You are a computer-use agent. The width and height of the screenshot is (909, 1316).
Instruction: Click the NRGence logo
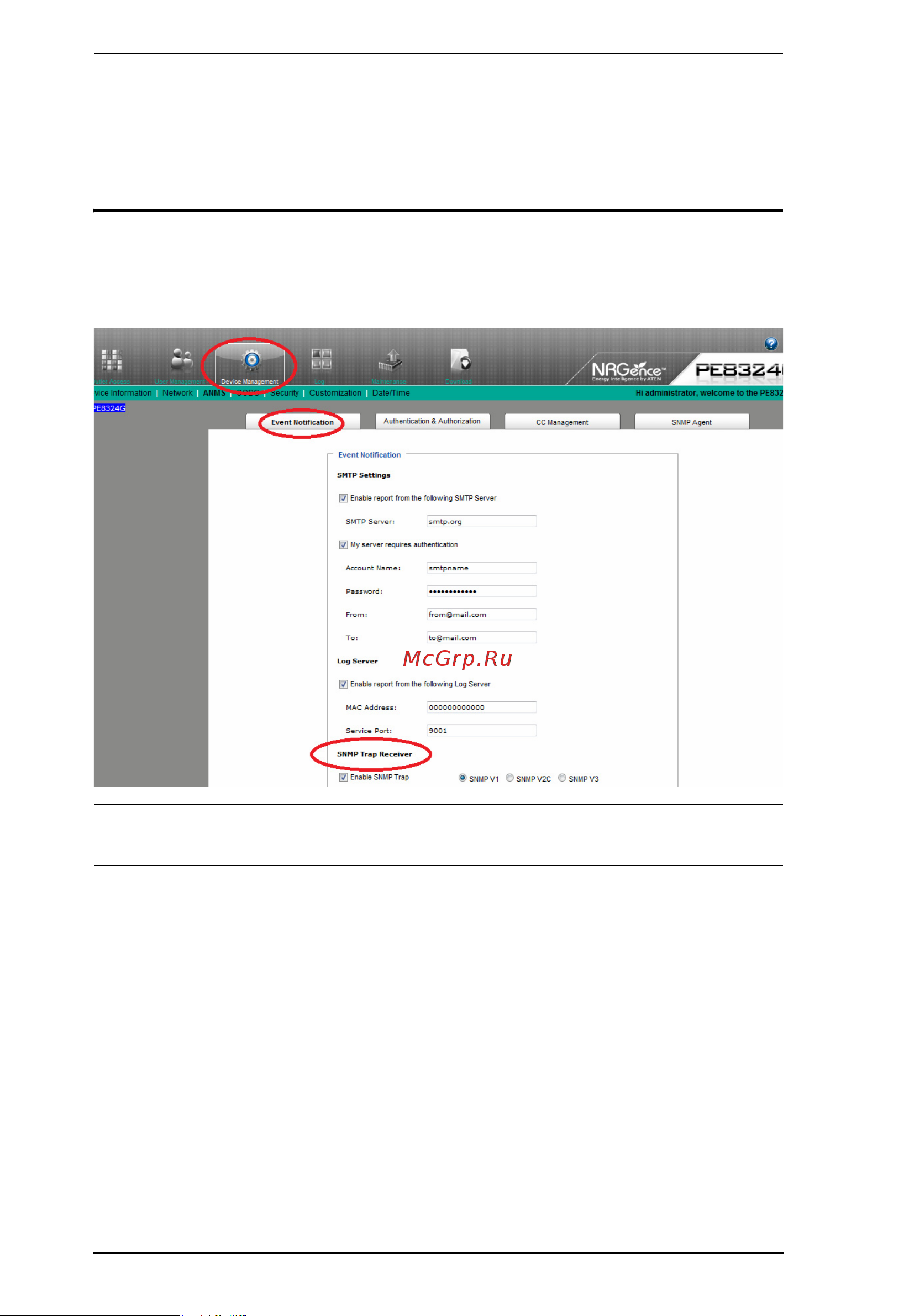coord(628,371)
